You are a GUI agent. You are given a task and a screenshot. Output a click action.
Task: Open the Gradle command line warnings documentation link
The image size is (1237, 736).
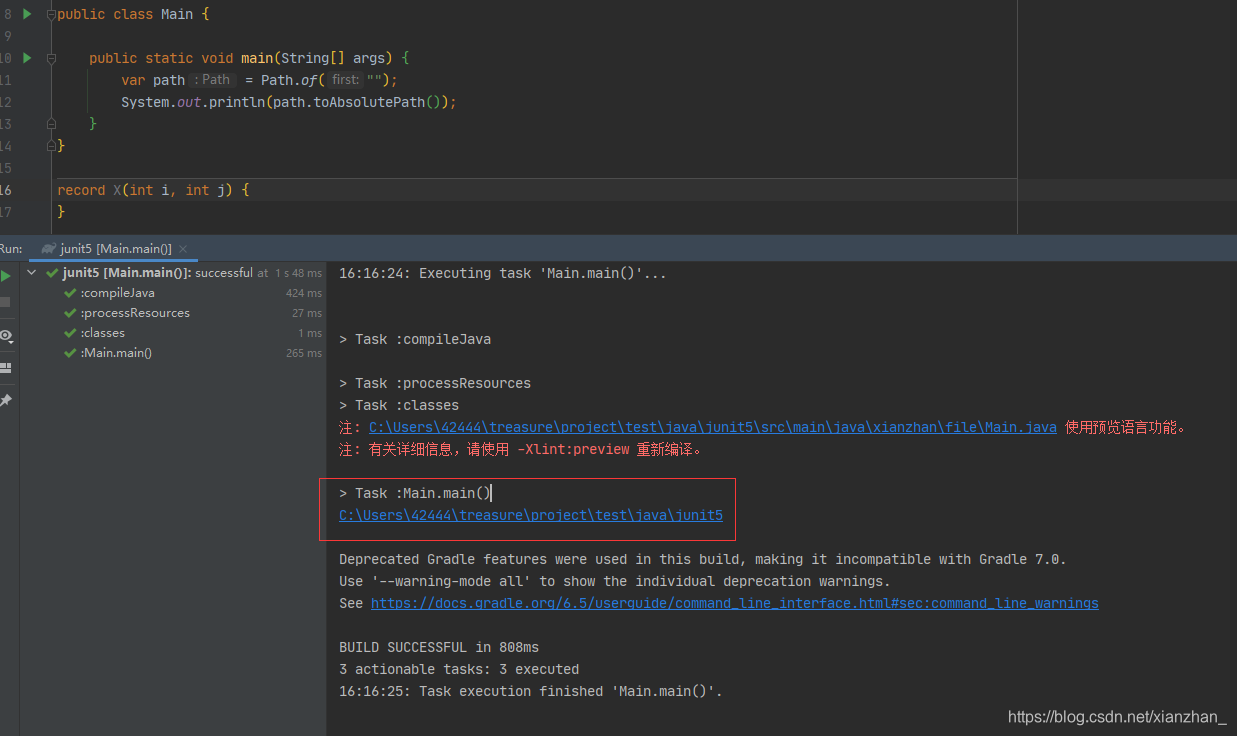734,603
